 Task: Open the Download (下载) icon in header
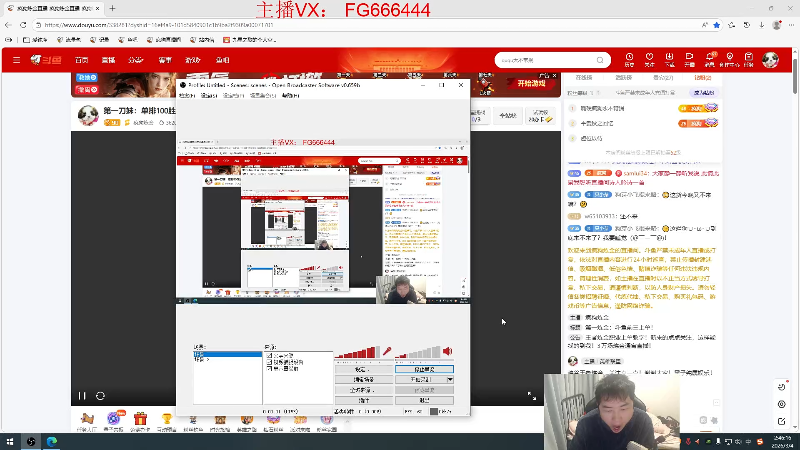click(669, 60)
